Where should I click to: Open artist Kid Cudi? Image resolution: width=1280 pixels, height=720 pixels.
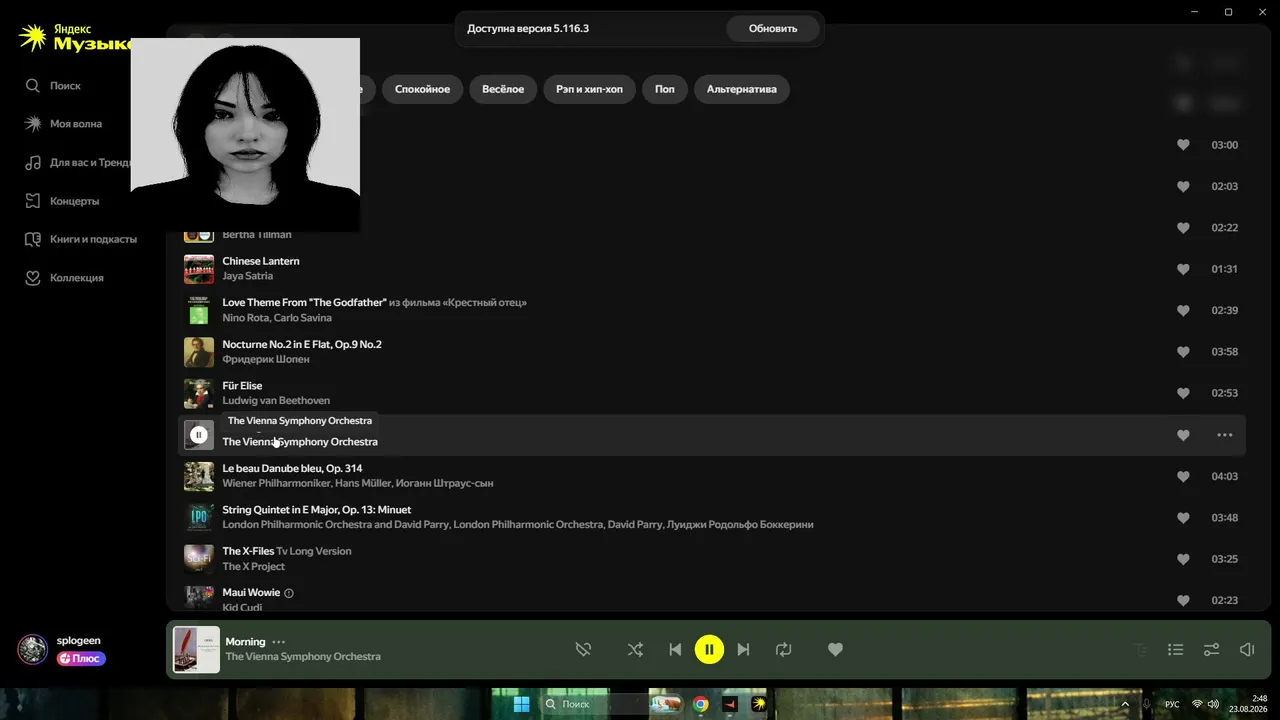coord(240,607)
